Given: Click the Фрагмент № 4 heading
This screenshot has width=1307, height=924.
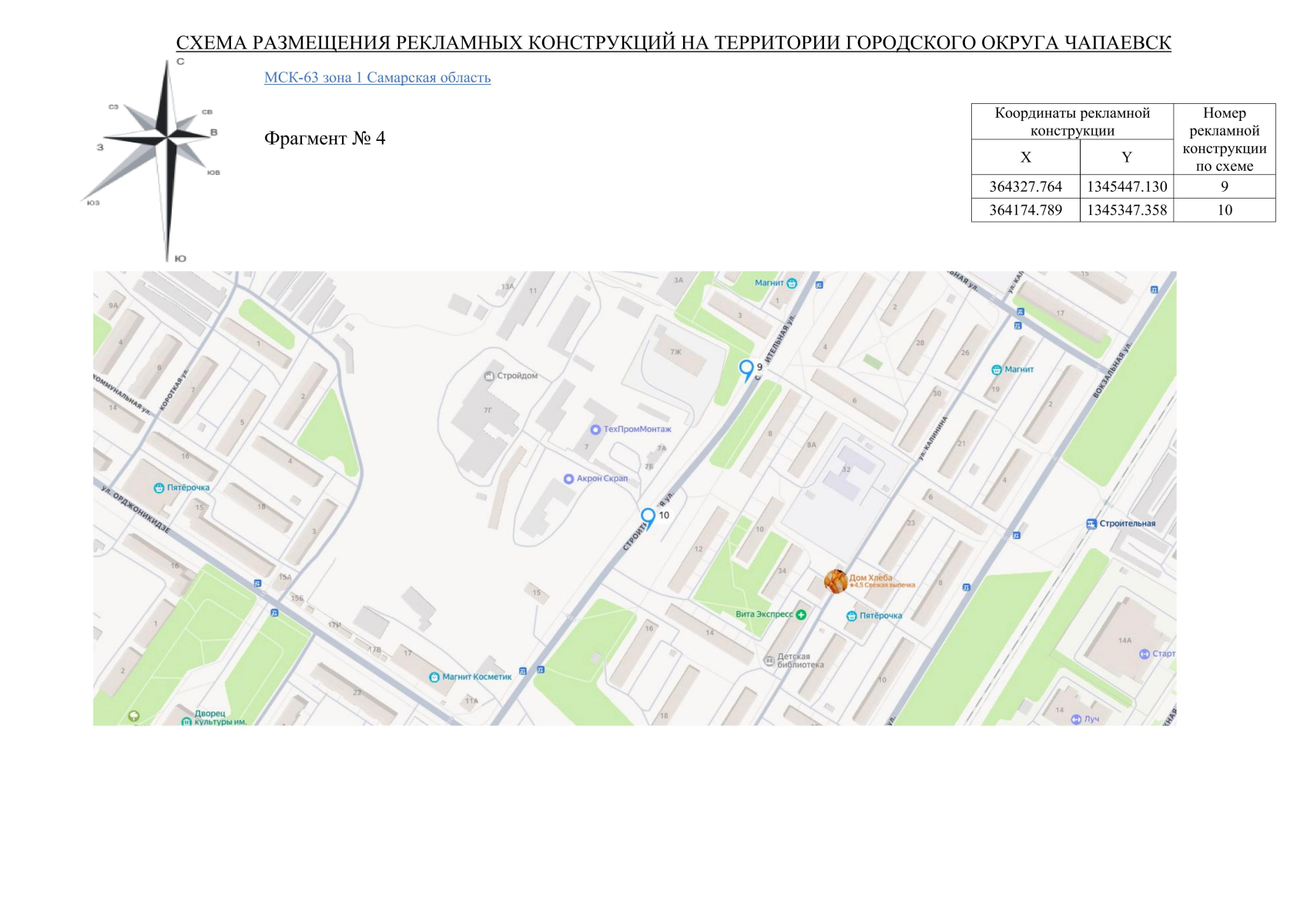Looking at the screenshot, I should (x=324, y=139).
